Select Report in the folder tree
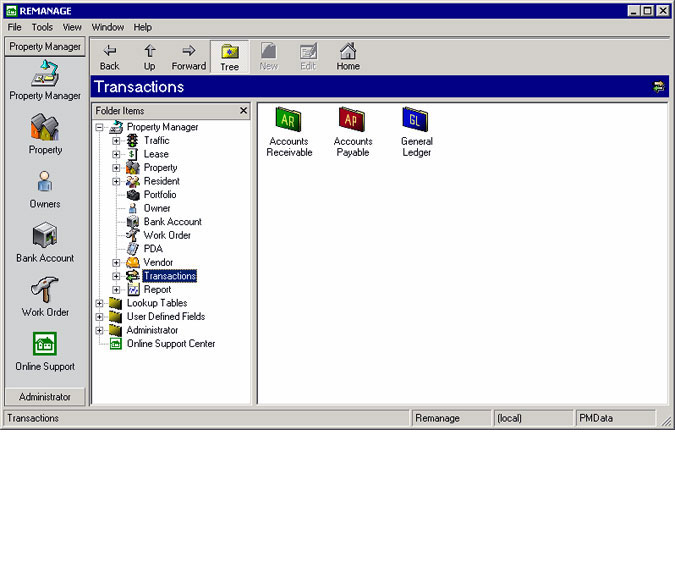 coord(157,290)
